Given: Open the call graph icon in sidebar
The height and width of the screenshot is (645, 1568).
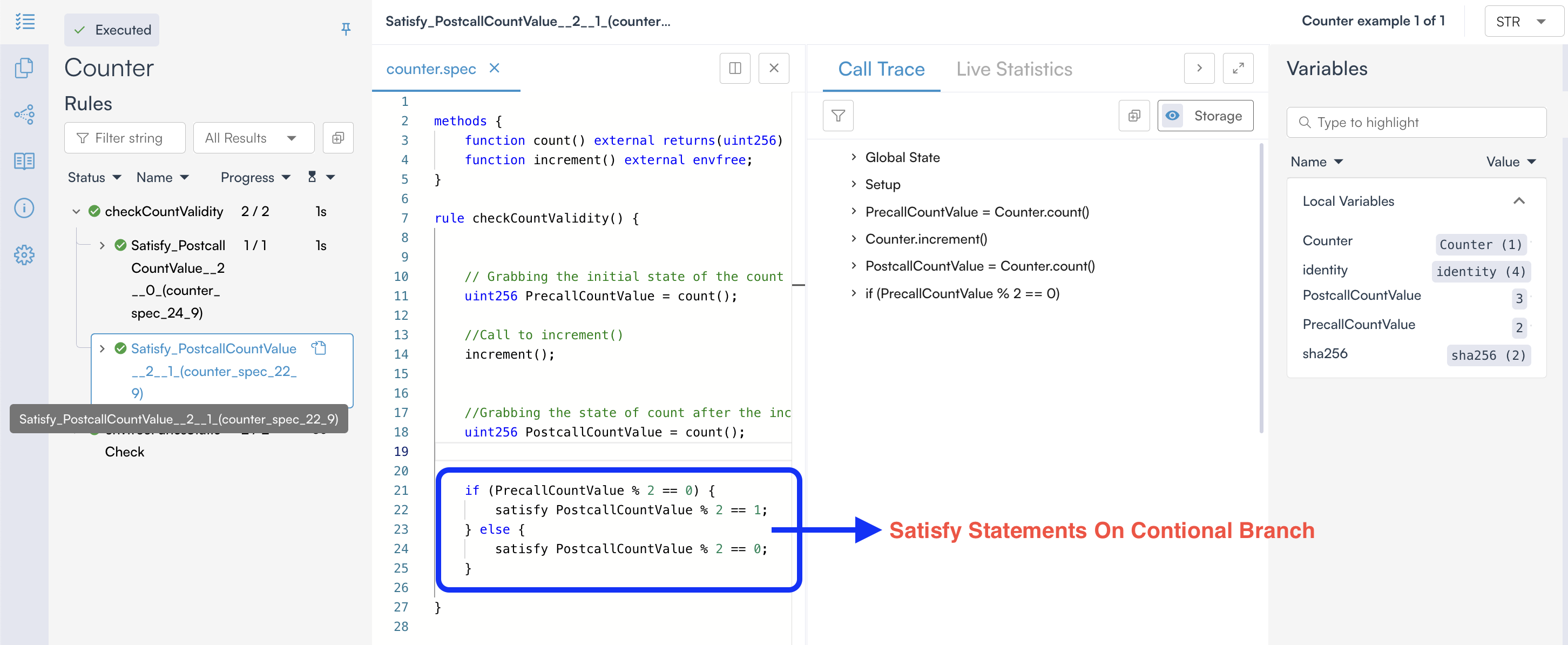Looking at the screenshot, I should click(24, 114).
